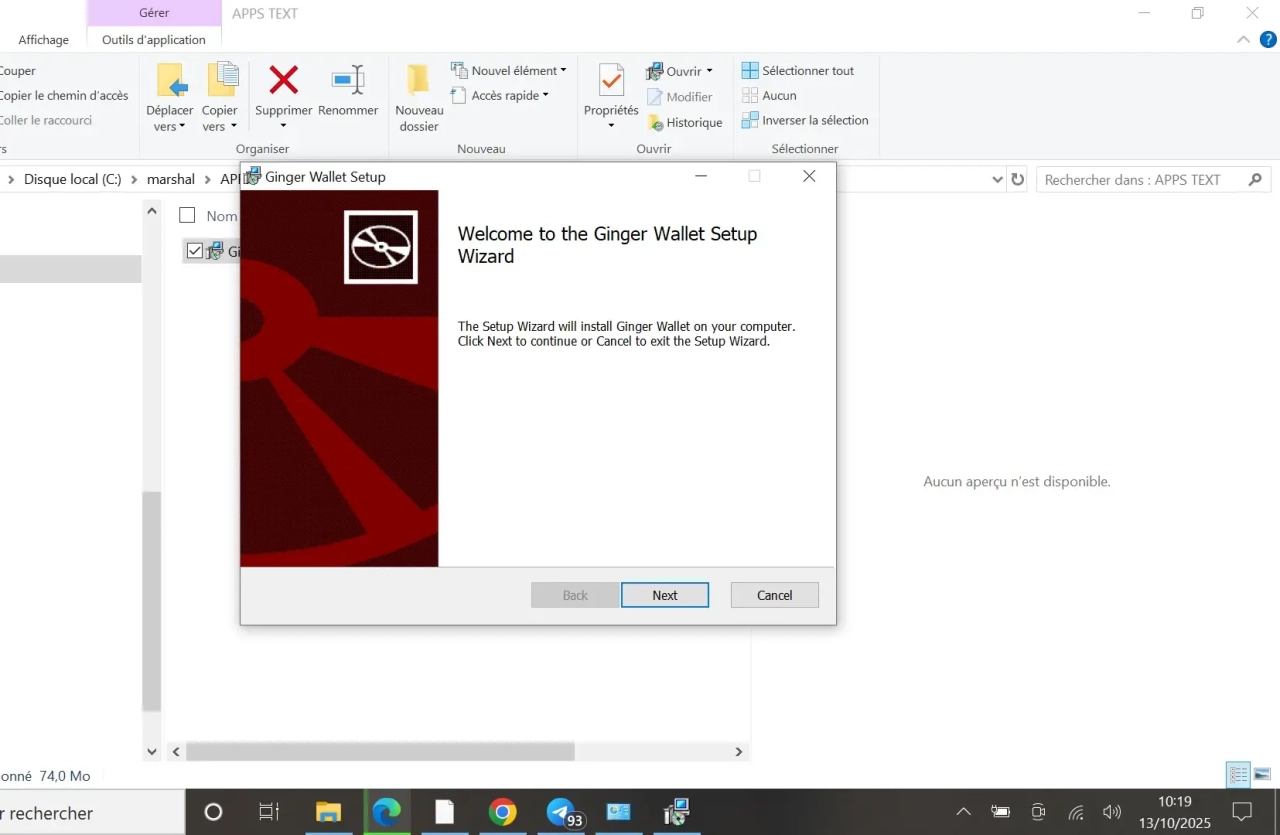This screenshot has height=835, width=1280.
Task: Click the installer icon on the taskbar
Action: coord(677,812)
